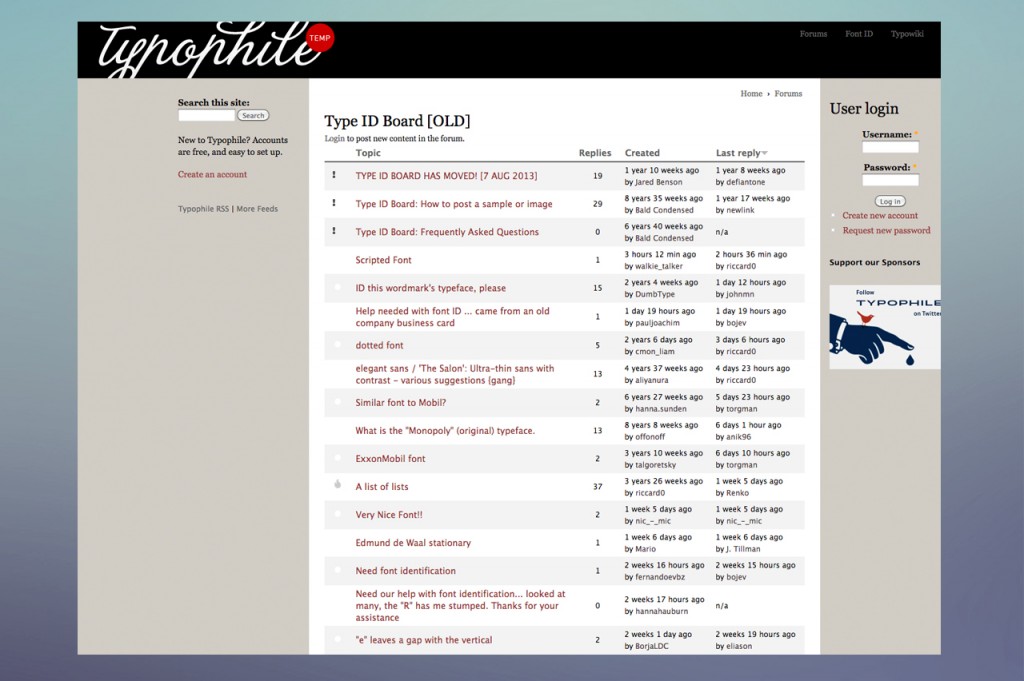The width and height of the screenshot is (1024, 681).
Task: Sort table by Topic column header
Action: (368, 153)
